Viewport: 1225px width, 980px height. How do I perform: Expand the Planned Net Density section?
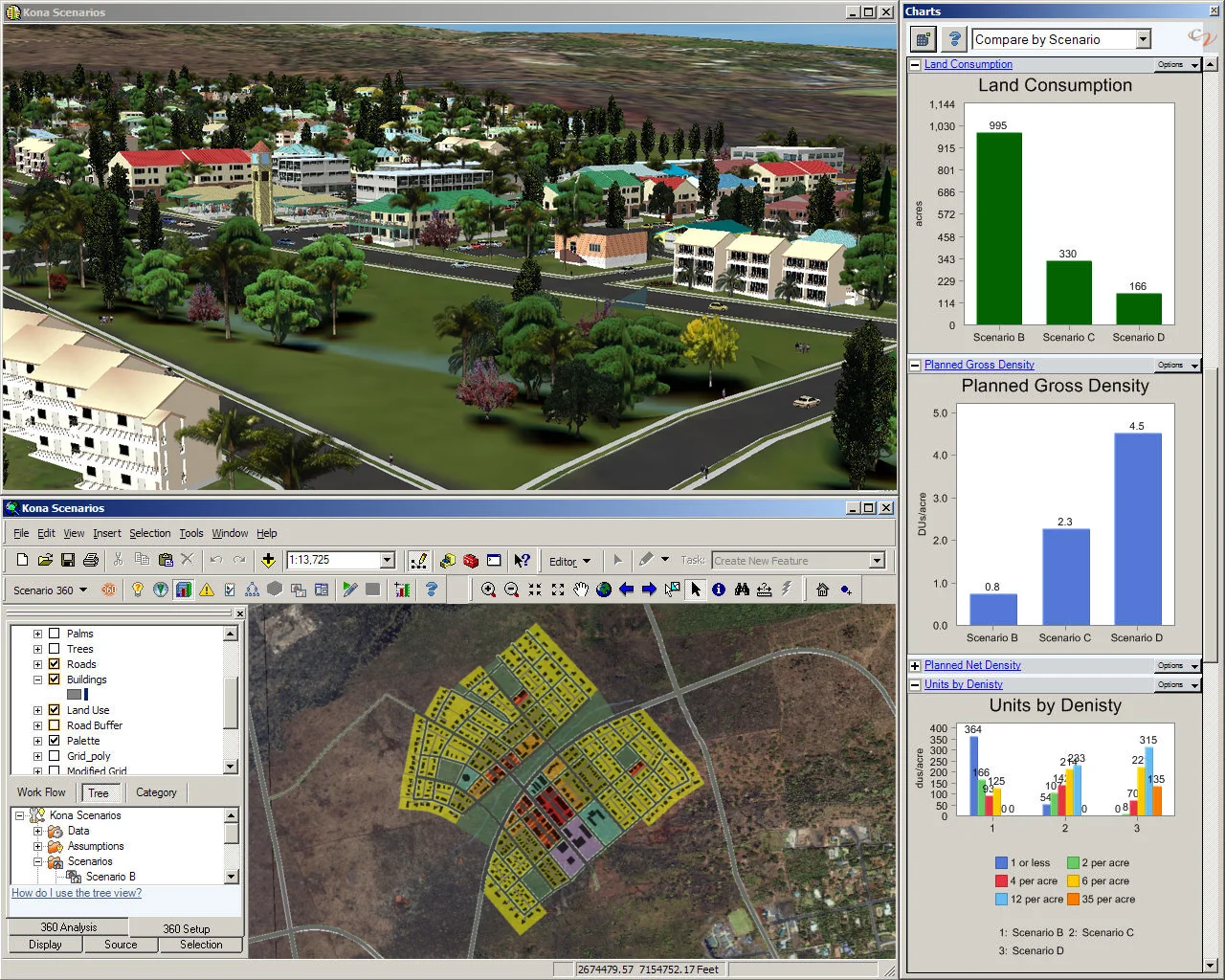coord(915,666)
